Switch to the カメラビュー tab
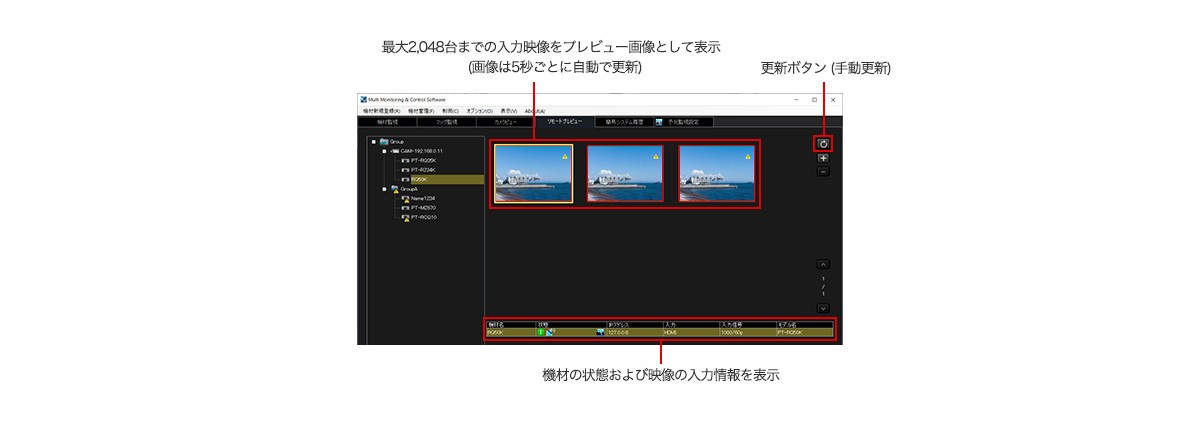This screenshot has width=1200, height=426. 506,122
